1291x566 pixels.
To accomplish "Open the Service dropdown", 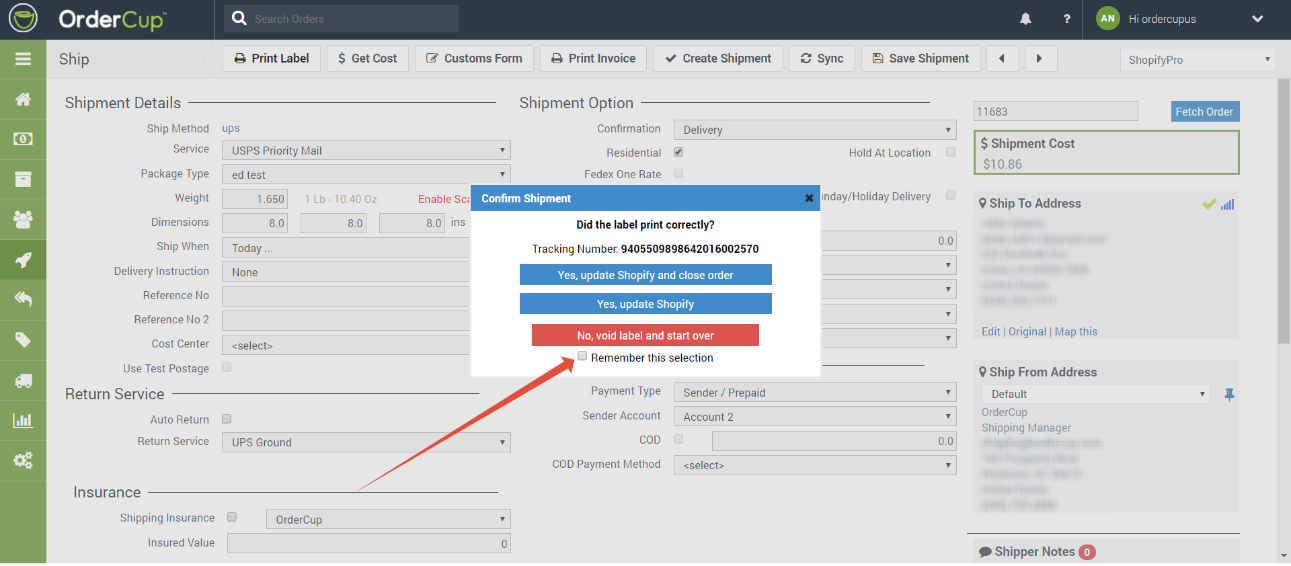I will click(x=366, y=150).
